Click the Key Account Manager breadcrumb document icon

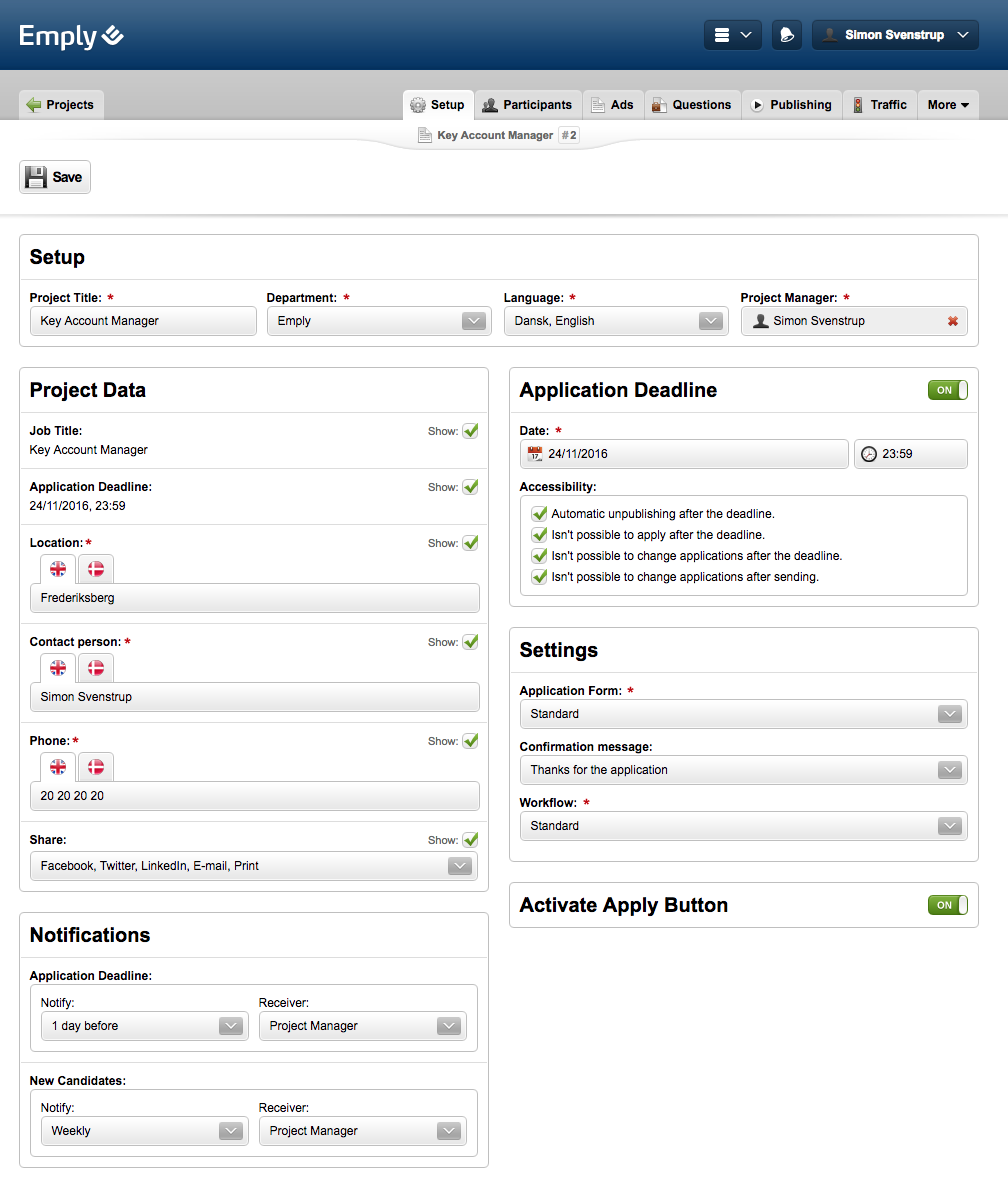(424, 135)
